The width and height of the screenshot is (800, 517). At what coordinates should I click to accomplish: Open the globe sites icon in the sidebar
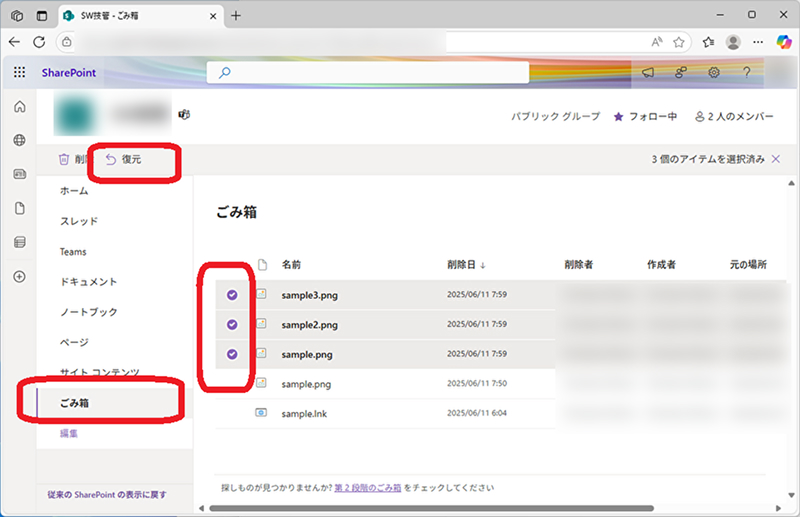click(x=19, y=140)
